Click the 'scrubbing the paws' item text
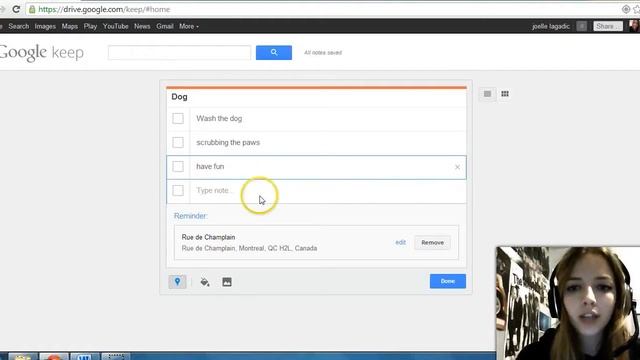 coord(228,142)
